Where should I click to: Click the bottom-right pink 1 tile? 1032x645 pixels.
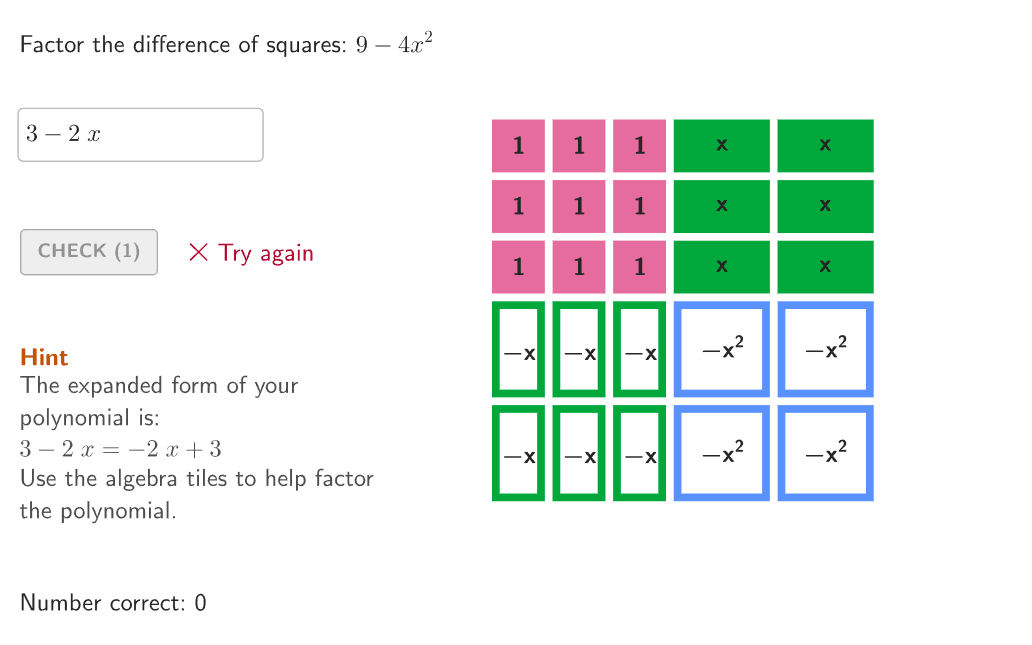(639, 267)
